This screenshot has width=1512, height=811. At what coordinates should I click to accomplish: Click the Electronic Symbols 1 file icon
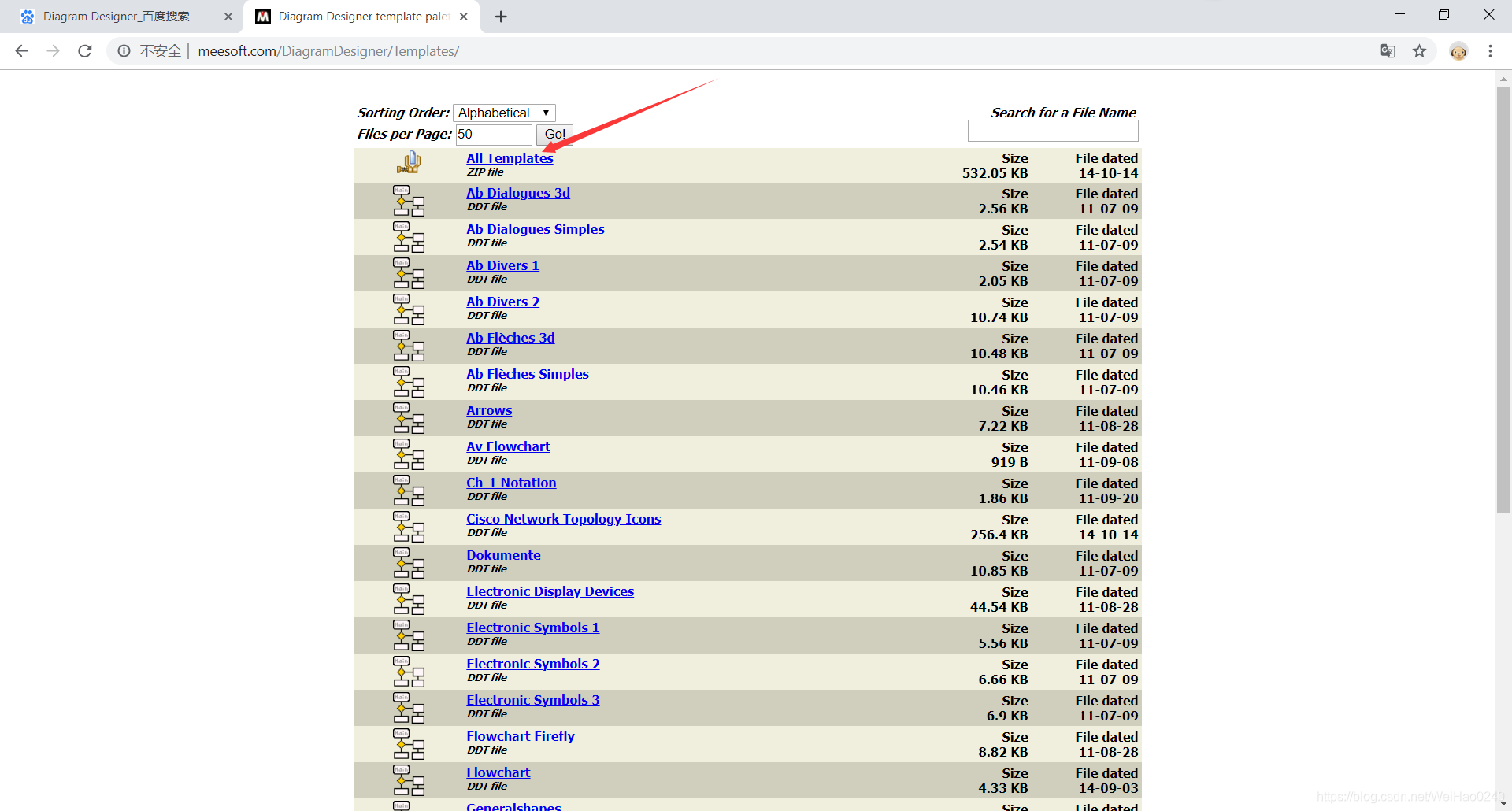click(x=409, y=635)
